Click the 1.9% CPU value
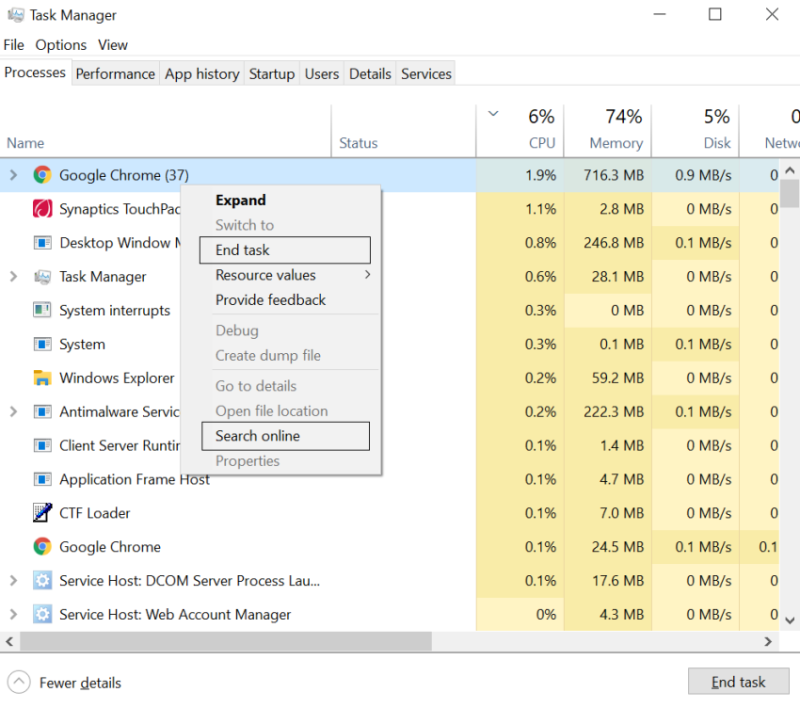The image size is (800, 708). [x=541, y=175]
